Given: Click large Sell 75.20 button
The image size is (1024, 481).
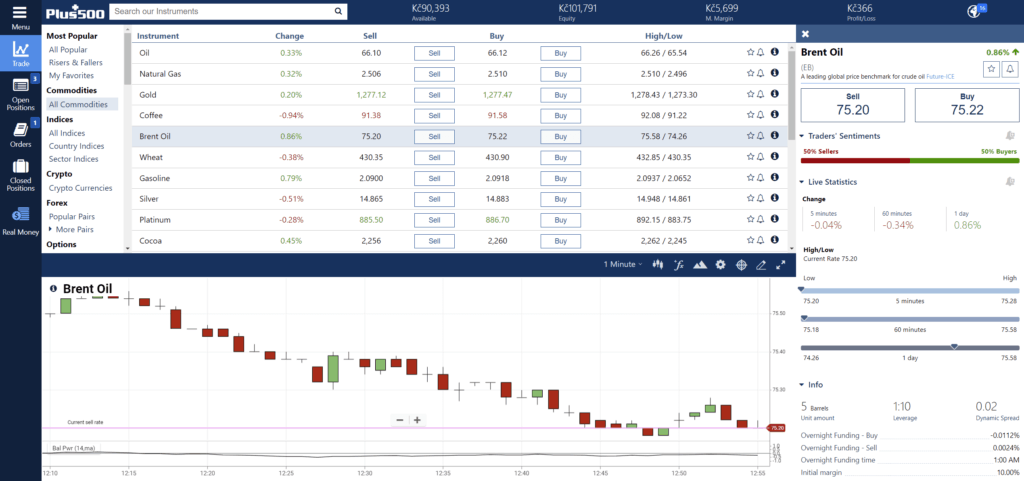Looking at the screenshot, I should [x=853, y=105].
